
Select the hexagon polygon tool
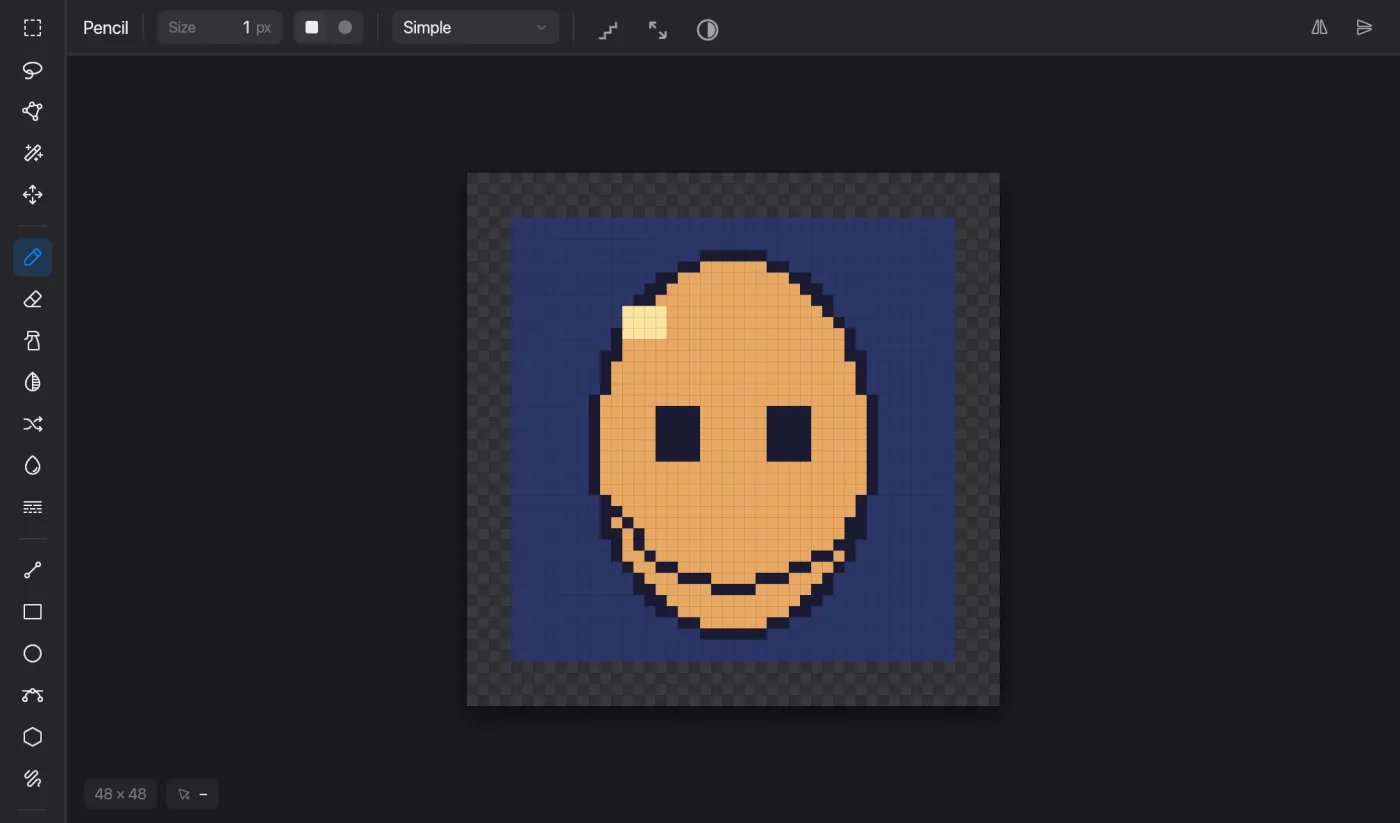tap(33, 737)
